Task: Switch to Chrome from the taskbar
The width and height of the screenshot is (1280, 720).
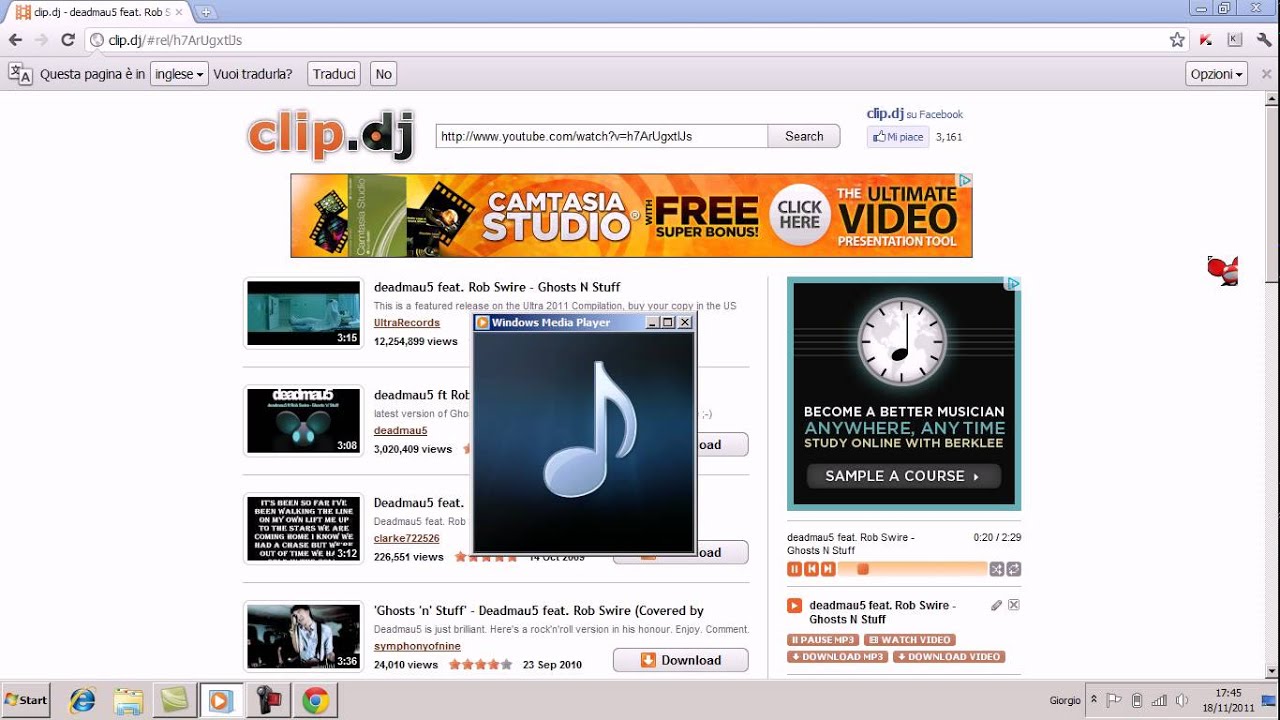Action: click(x=315, y=700)
